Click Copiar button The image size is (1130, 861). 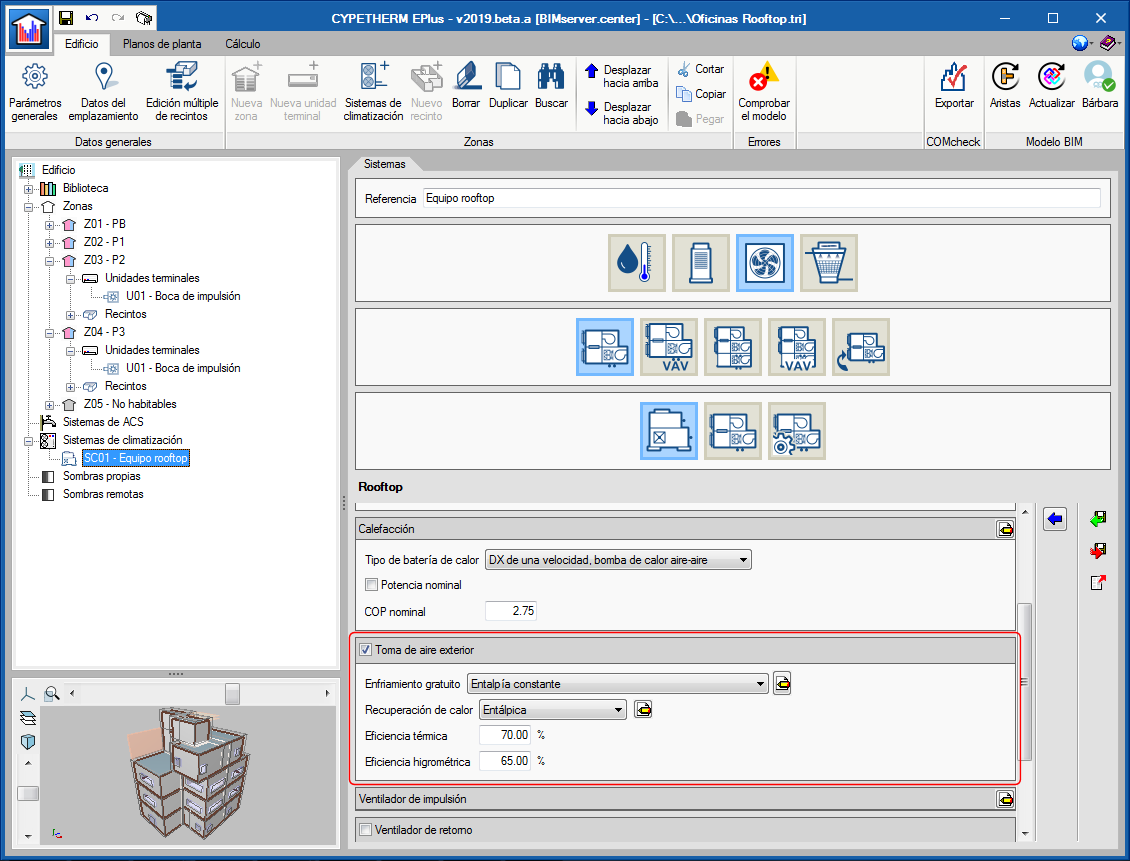[x=701, y=94]
